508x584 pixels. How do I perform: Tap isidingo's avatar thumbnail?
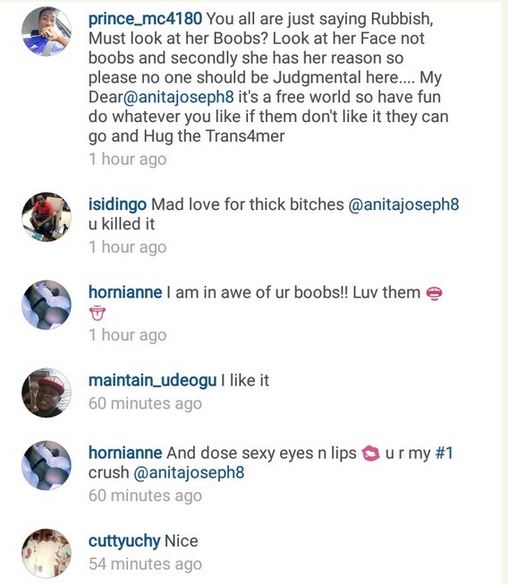click(46, 216)
